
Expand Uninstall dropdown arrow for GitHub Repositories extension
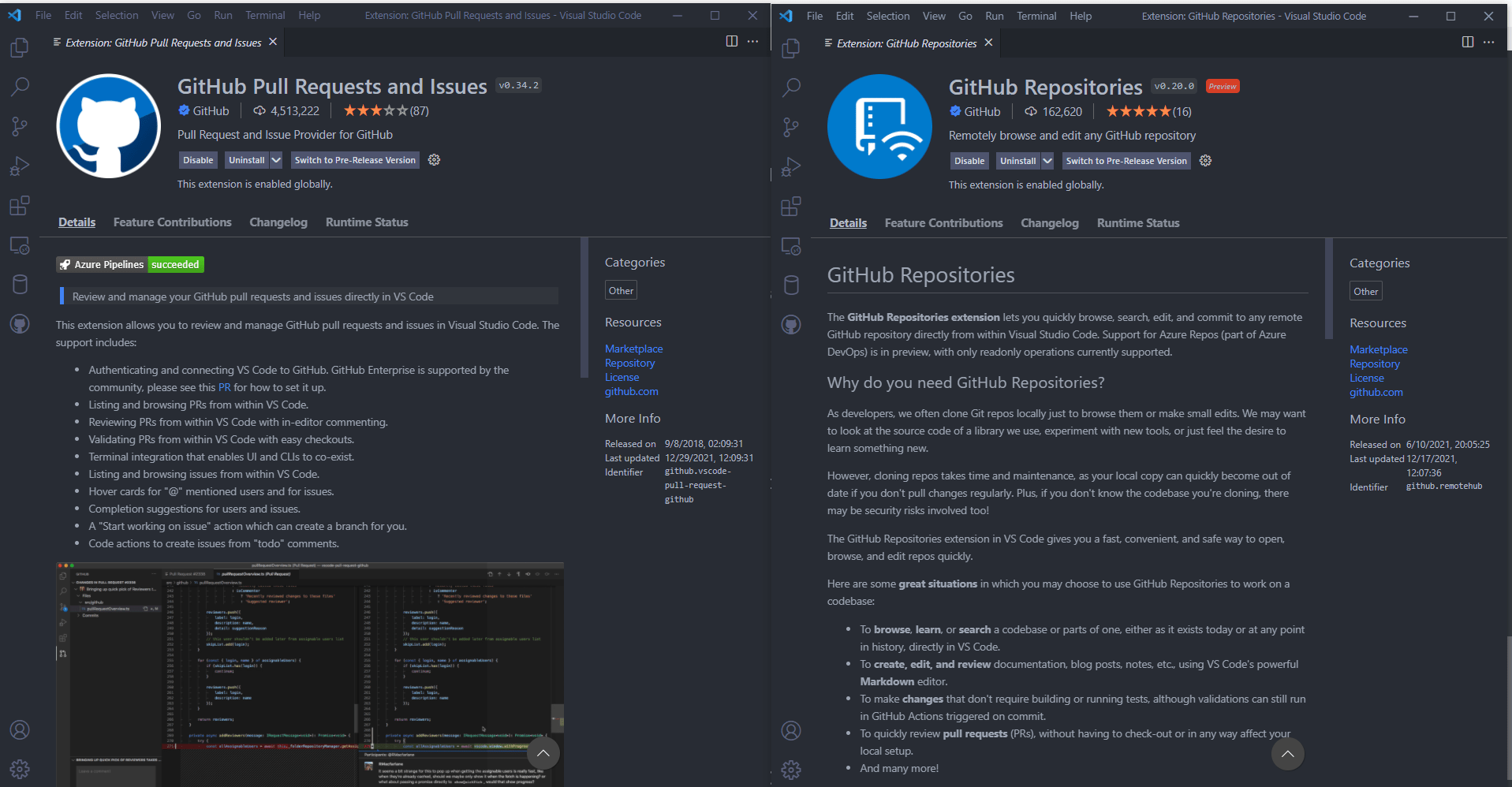(x=1047, y=161)
